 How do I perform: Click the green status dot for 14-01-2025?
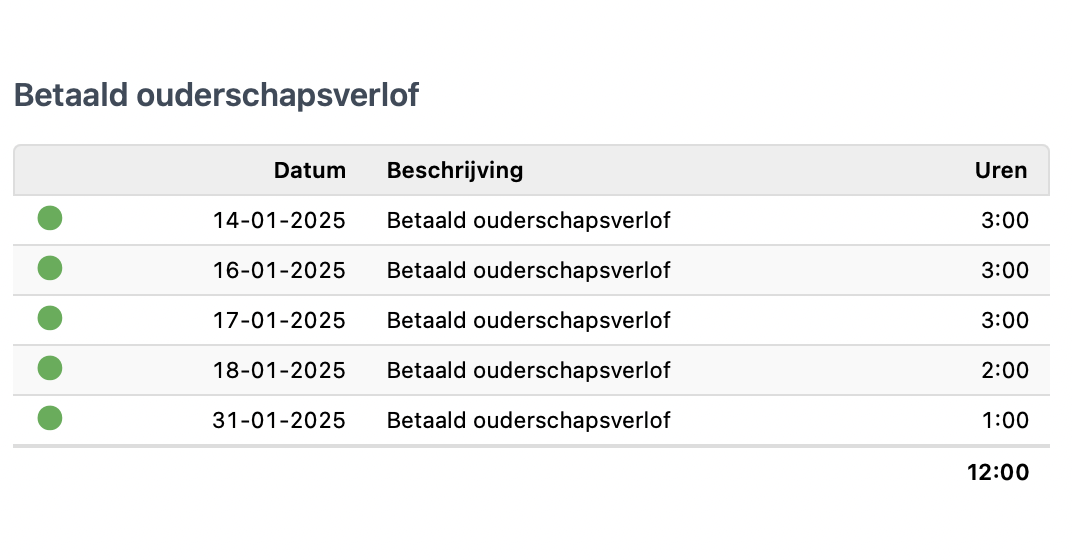tap(50, 218)
